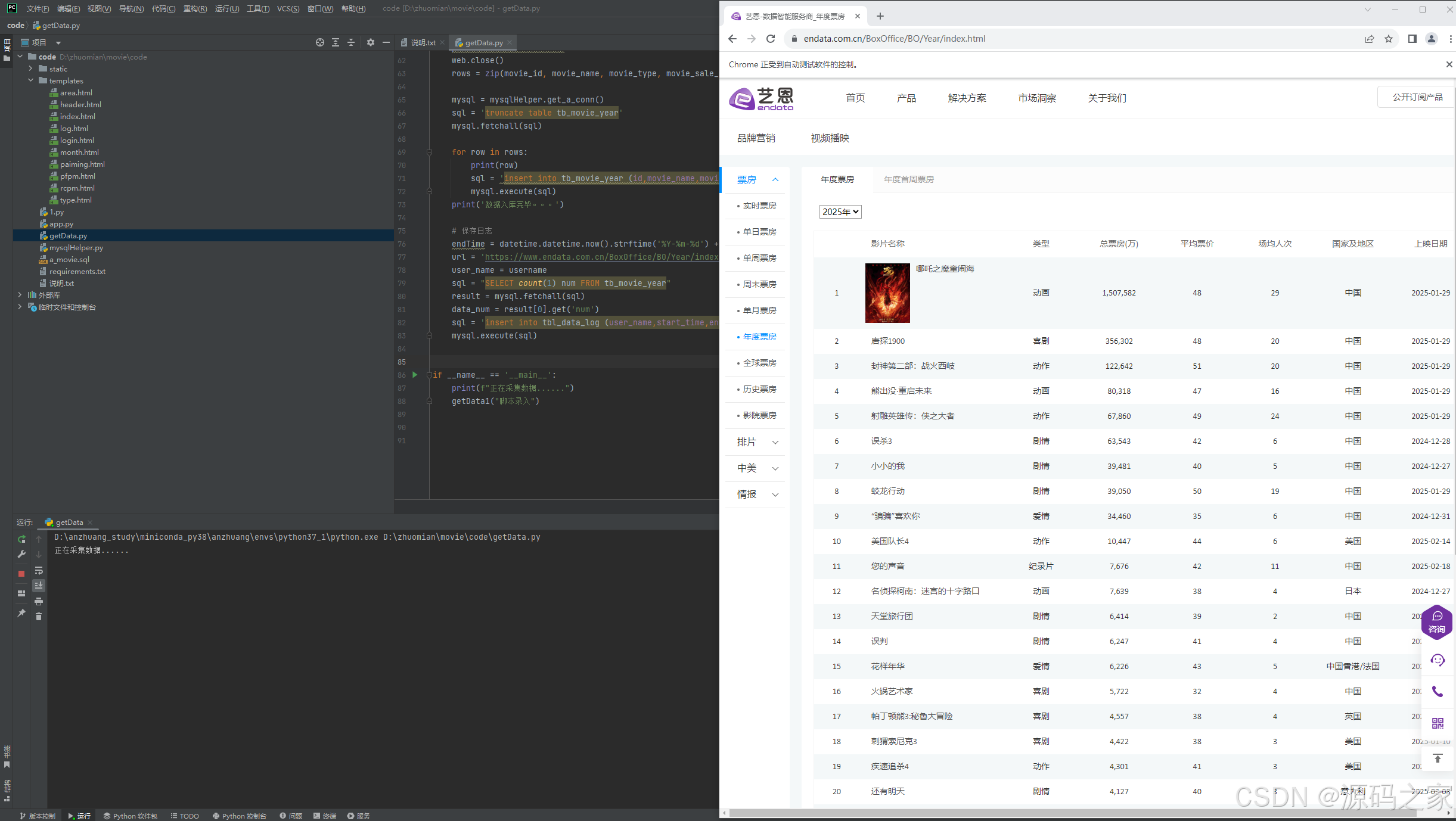
Task: Open the 运行(U) menu
Action: click(226, 8)
